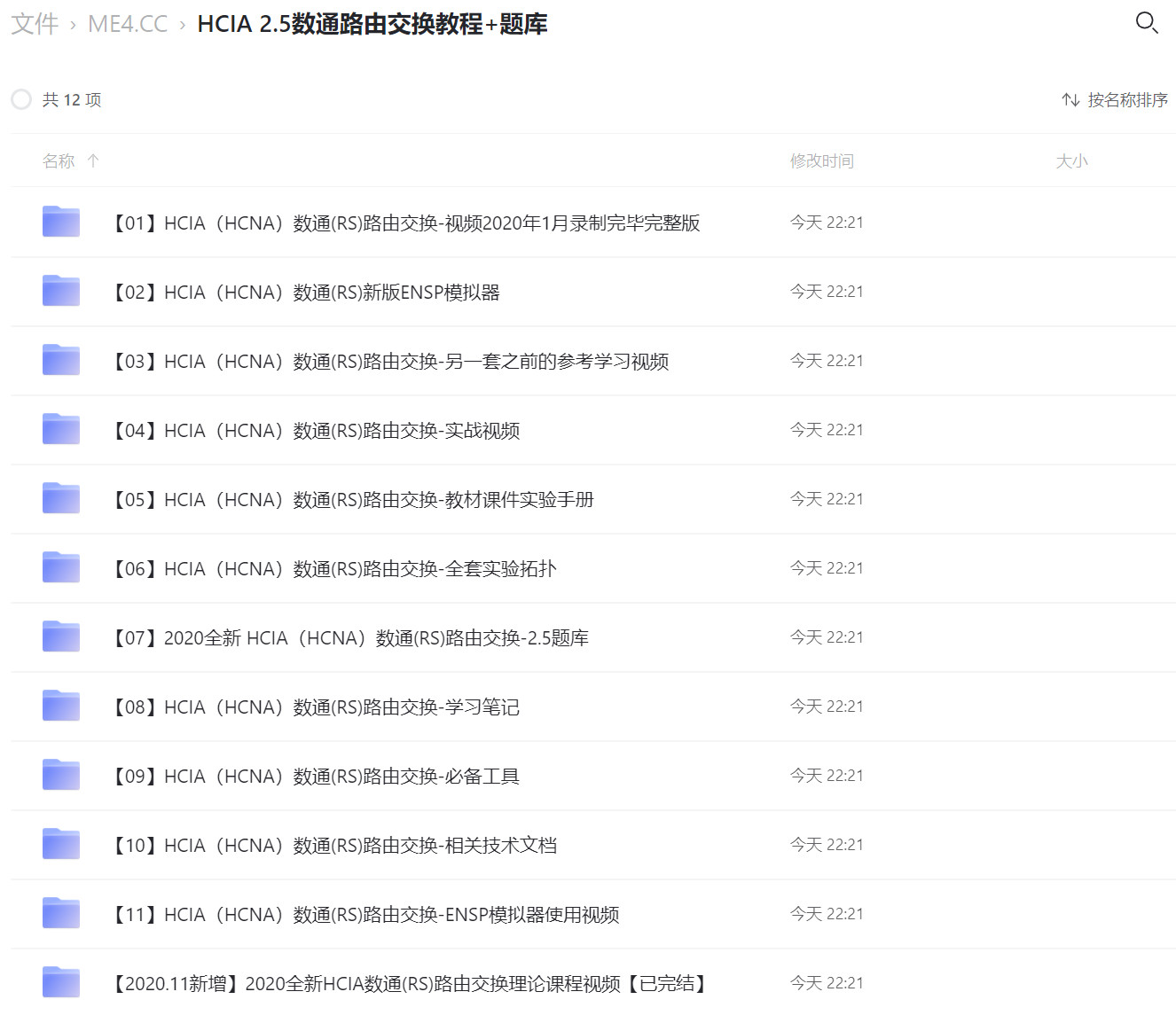
Task: Click the folder icon of 【04】 实战视频
Action: (x=61, y=429)
